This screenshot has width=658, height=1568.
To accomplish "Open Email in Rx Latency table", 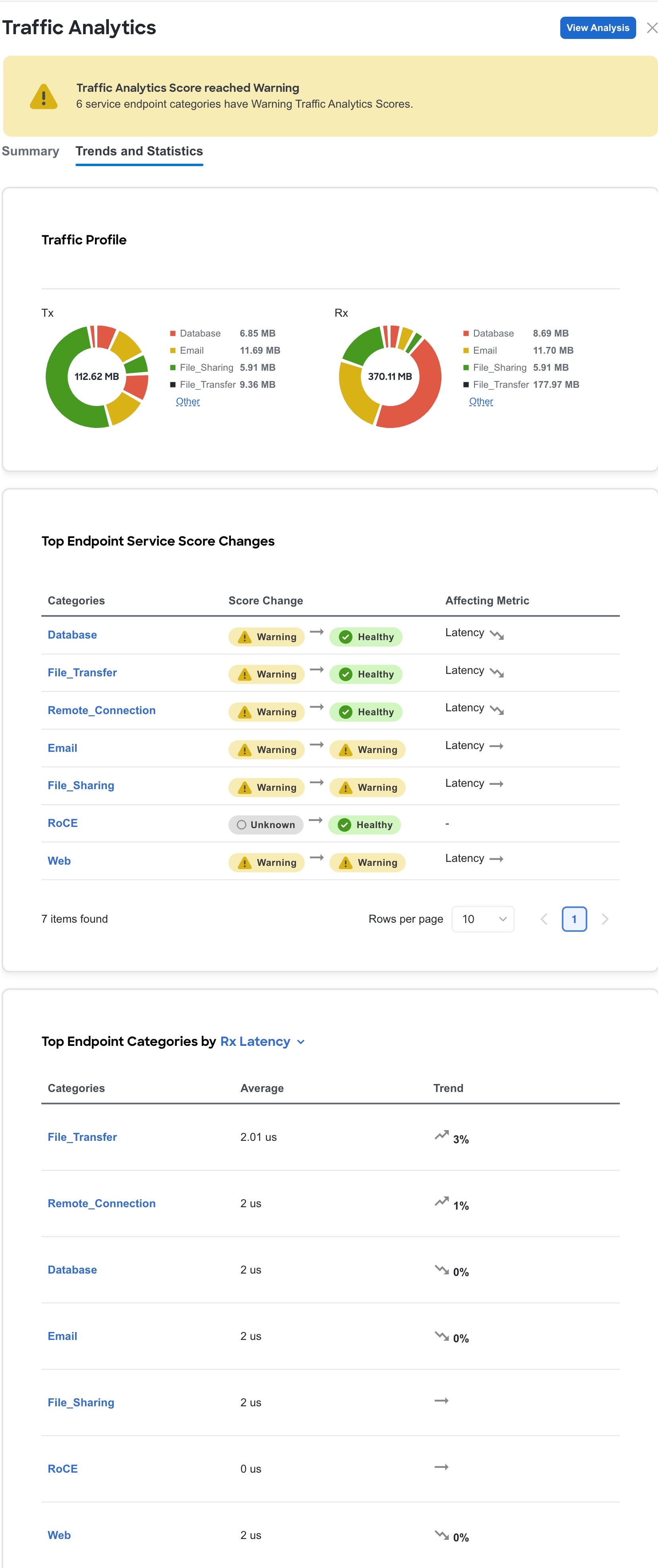I will click(x=63, y=1336).
